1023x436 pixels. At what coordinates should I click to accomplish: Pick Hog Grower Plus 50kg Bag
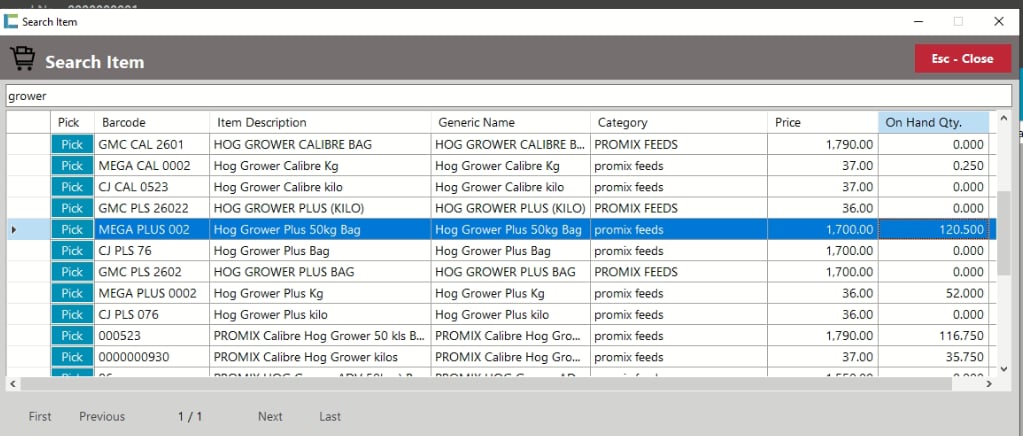pos(72,230)
